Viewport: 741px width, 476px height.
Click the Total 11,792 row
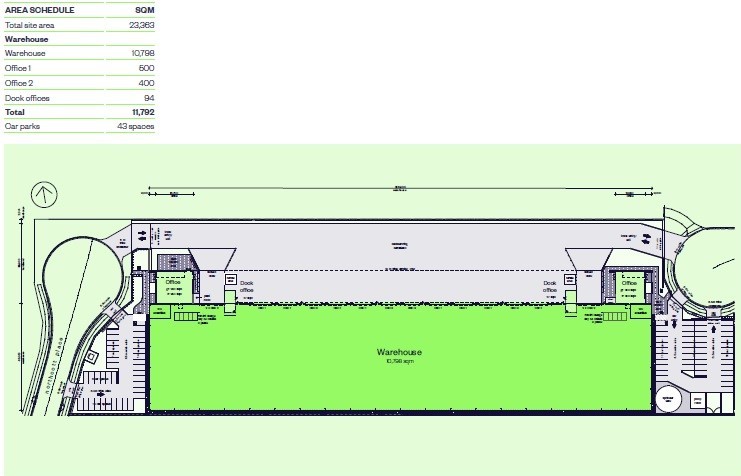point(79,112)
